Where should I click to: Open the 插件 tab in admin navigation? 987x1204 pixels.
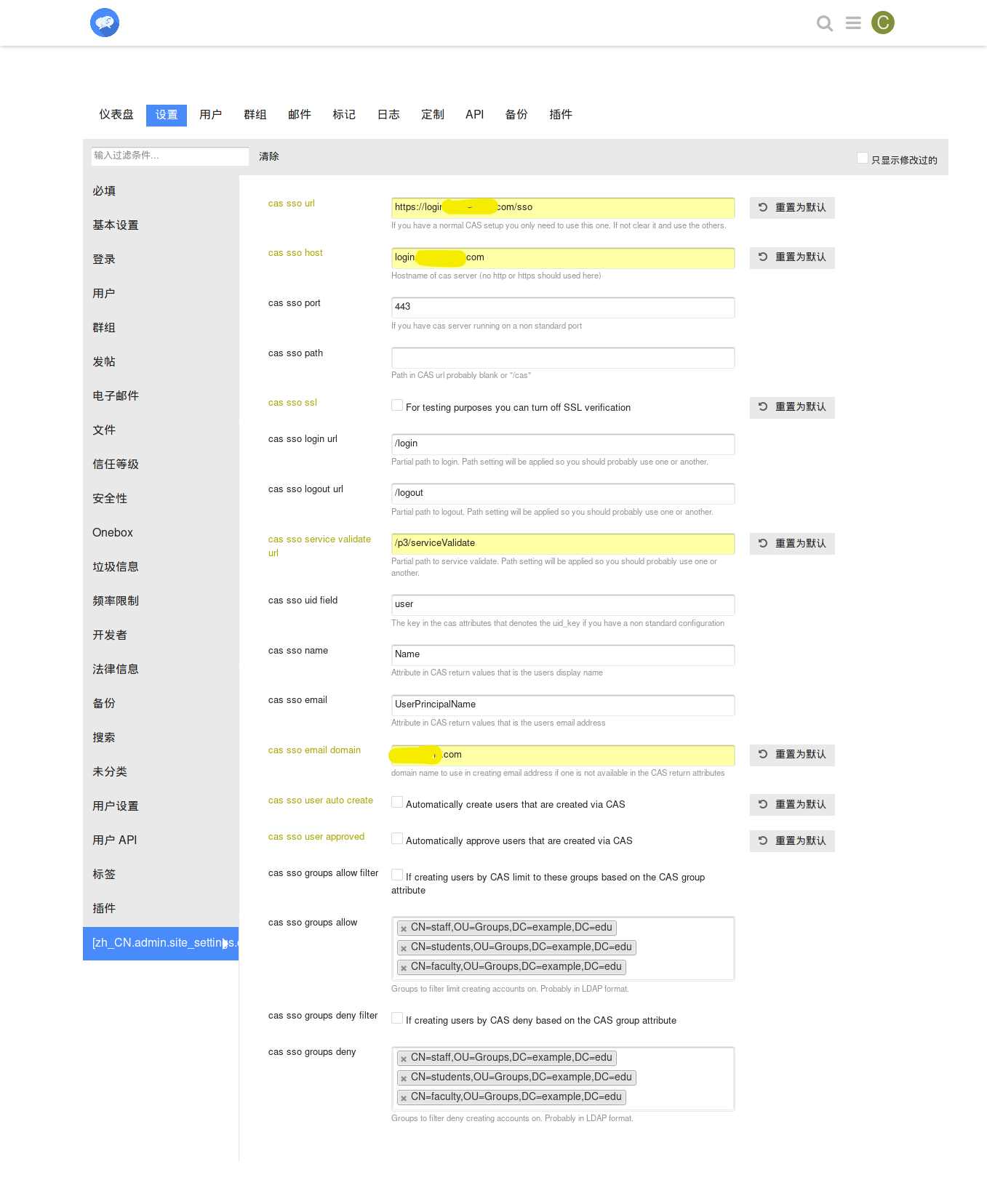tap(560, 115)
